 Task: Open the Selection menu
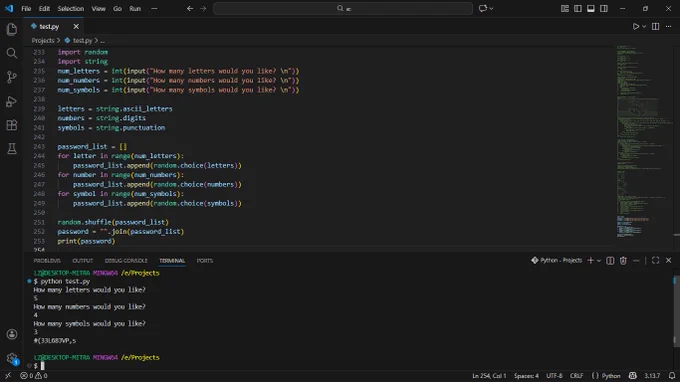[x=71, y=9]
